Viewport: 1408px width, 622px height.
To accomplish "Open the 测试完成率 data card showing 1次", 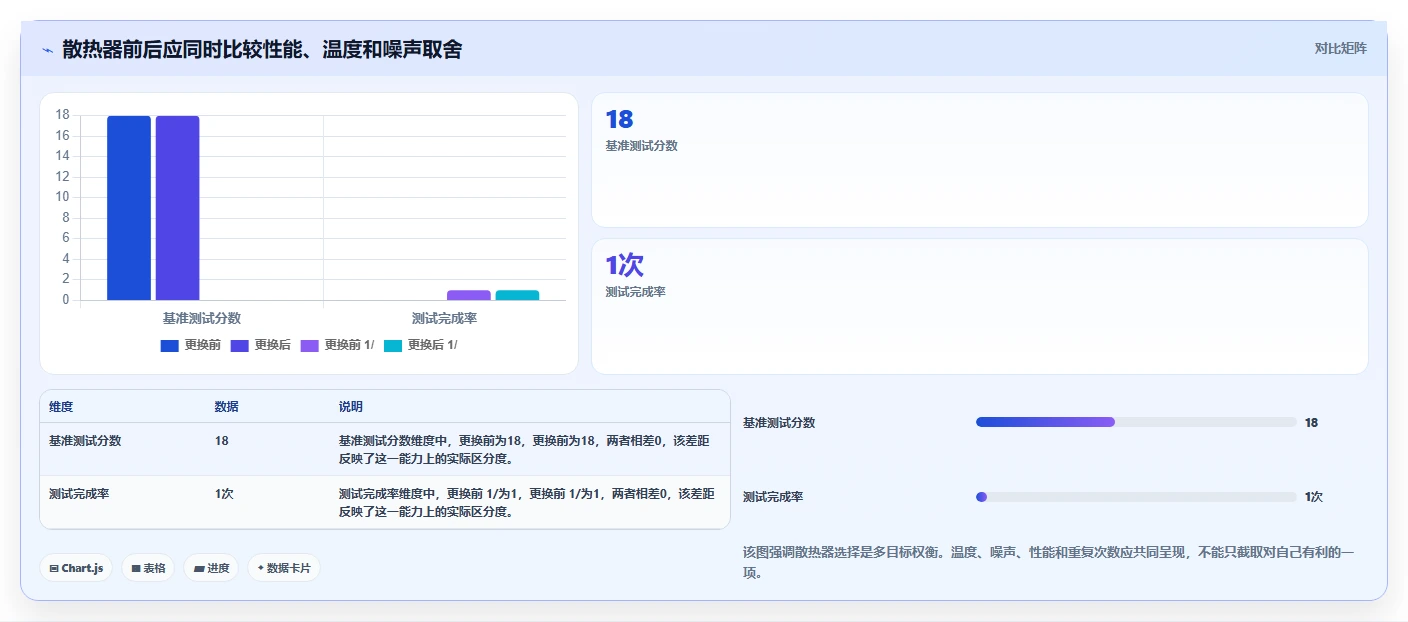I will [979, 306].
